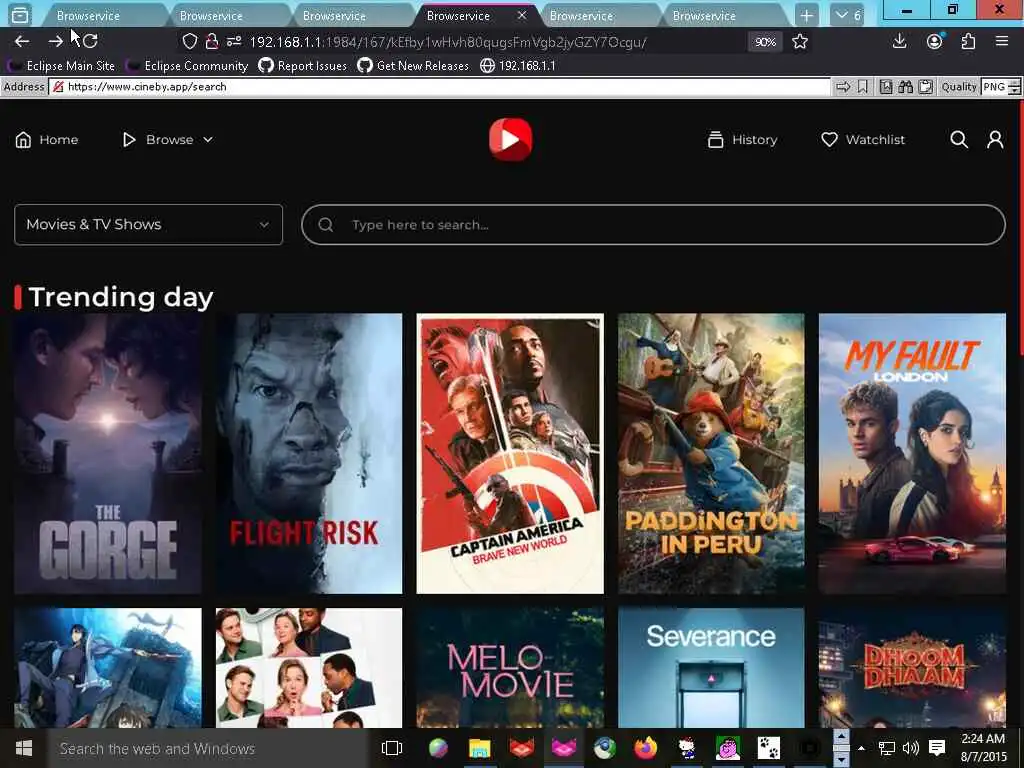Click the tracking protection shield icon
Viewport: 1024px width, 768px height.
(189, 42)
